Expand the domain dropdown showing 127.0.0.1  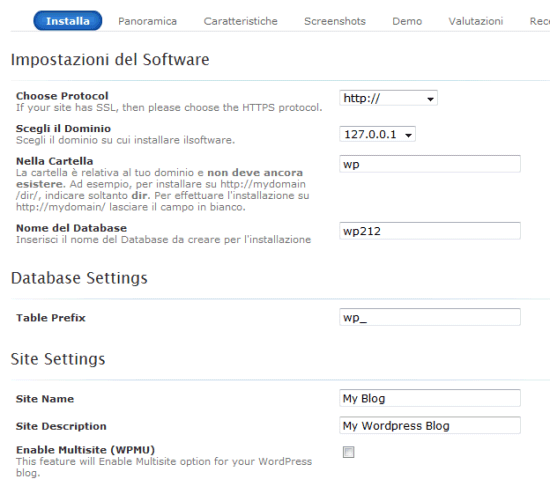[377, 134]
